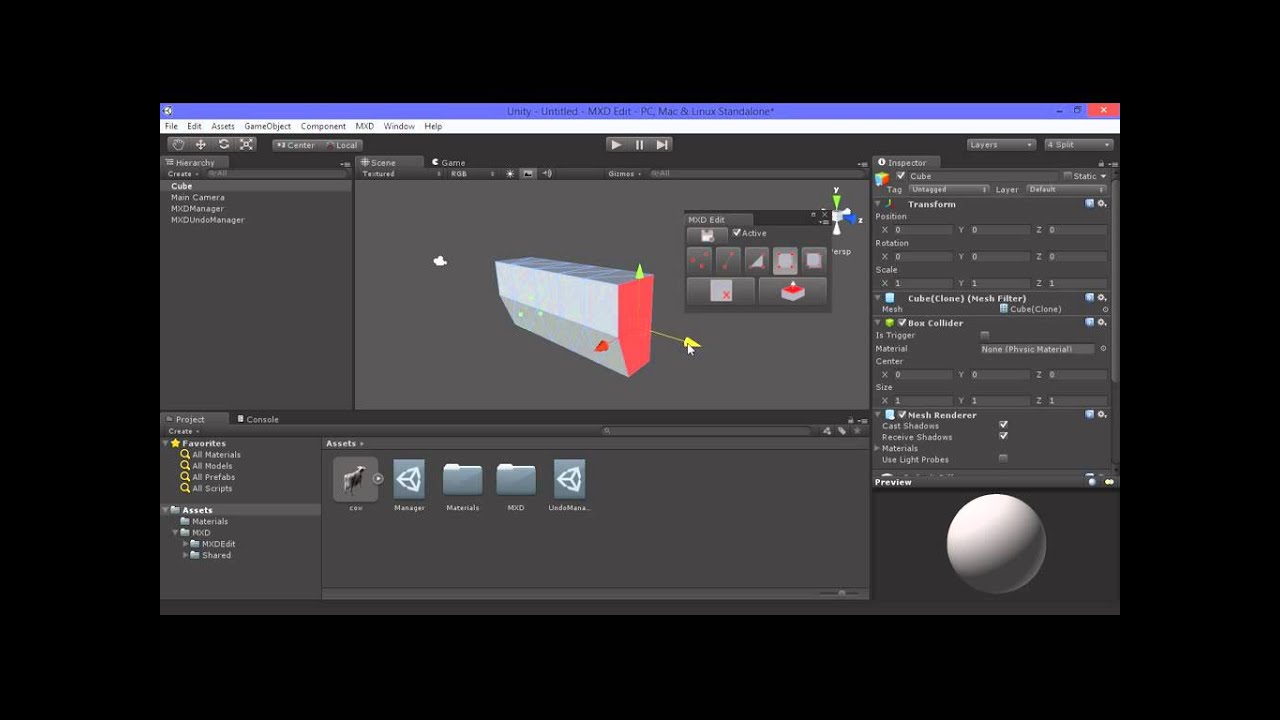Image resolution: width=1280 pixels, height=720 pixels.
Task: Open the Tag Untagged dropdown
Action: (949, 189)
